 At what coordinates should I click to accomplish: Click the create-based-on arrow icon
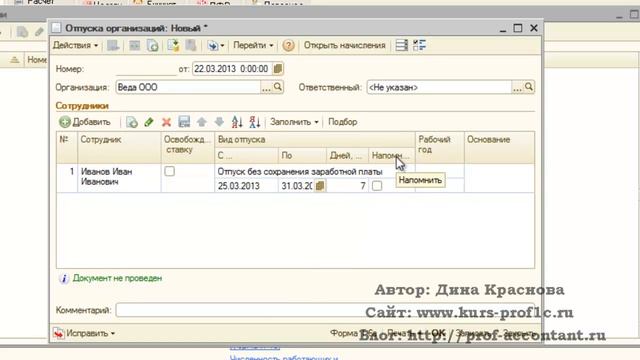coord(212,45)
